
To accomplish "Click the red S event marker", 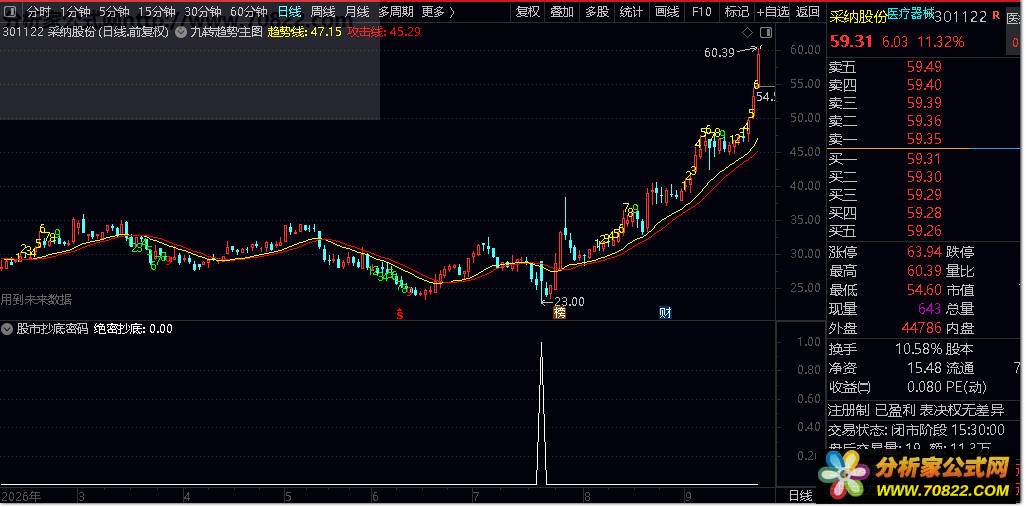I will (x=400, y=314).
